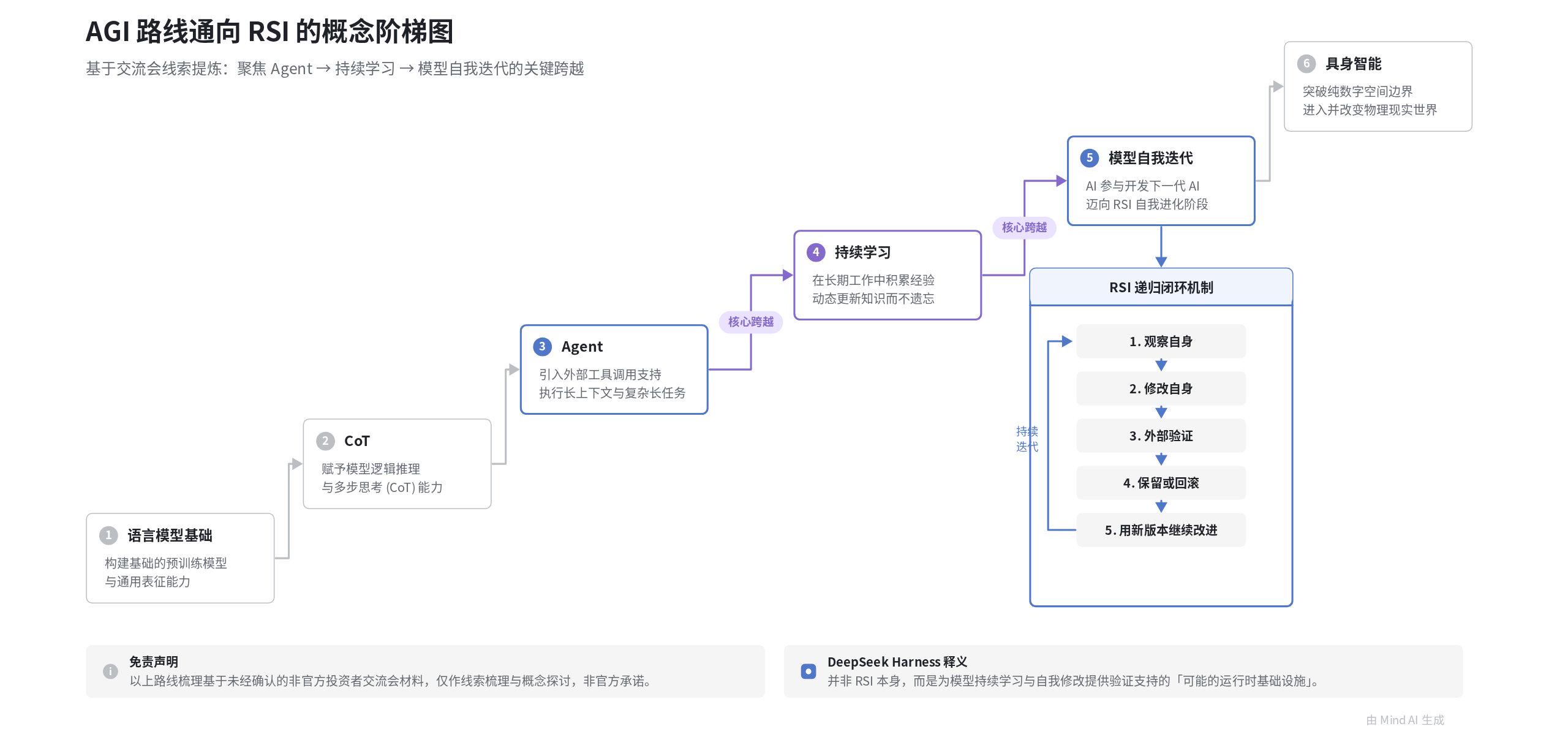The image size is (1568, 745).
Task: Click the info icon beside 免责声明
Action: pos(110,671)
